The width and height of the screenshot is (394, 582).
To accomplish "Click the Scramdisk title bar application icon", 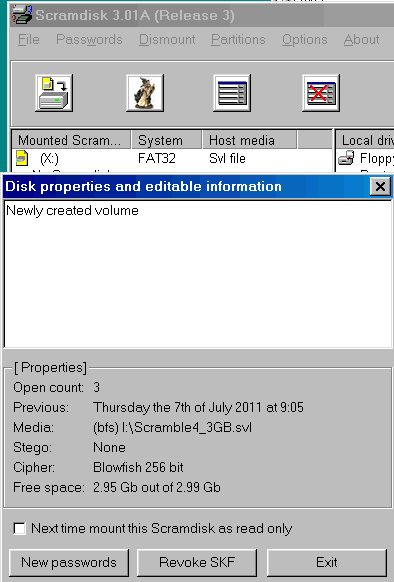I will 22,15.
